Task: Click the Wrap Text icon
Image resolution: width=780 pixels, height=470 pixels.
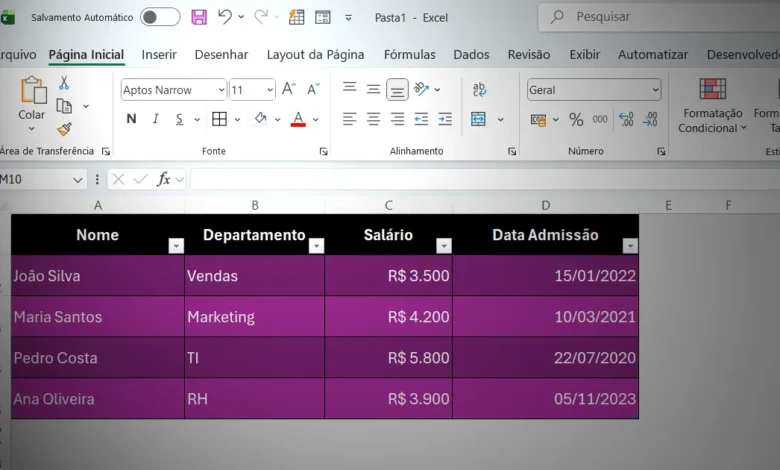Action: tap(479, 90)
